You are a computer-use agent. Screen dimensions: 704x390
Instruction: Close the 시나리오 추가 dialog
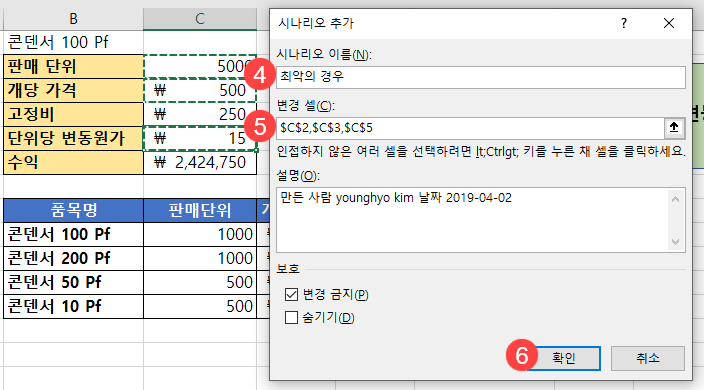pyautogui.click(x=669, y=23)
